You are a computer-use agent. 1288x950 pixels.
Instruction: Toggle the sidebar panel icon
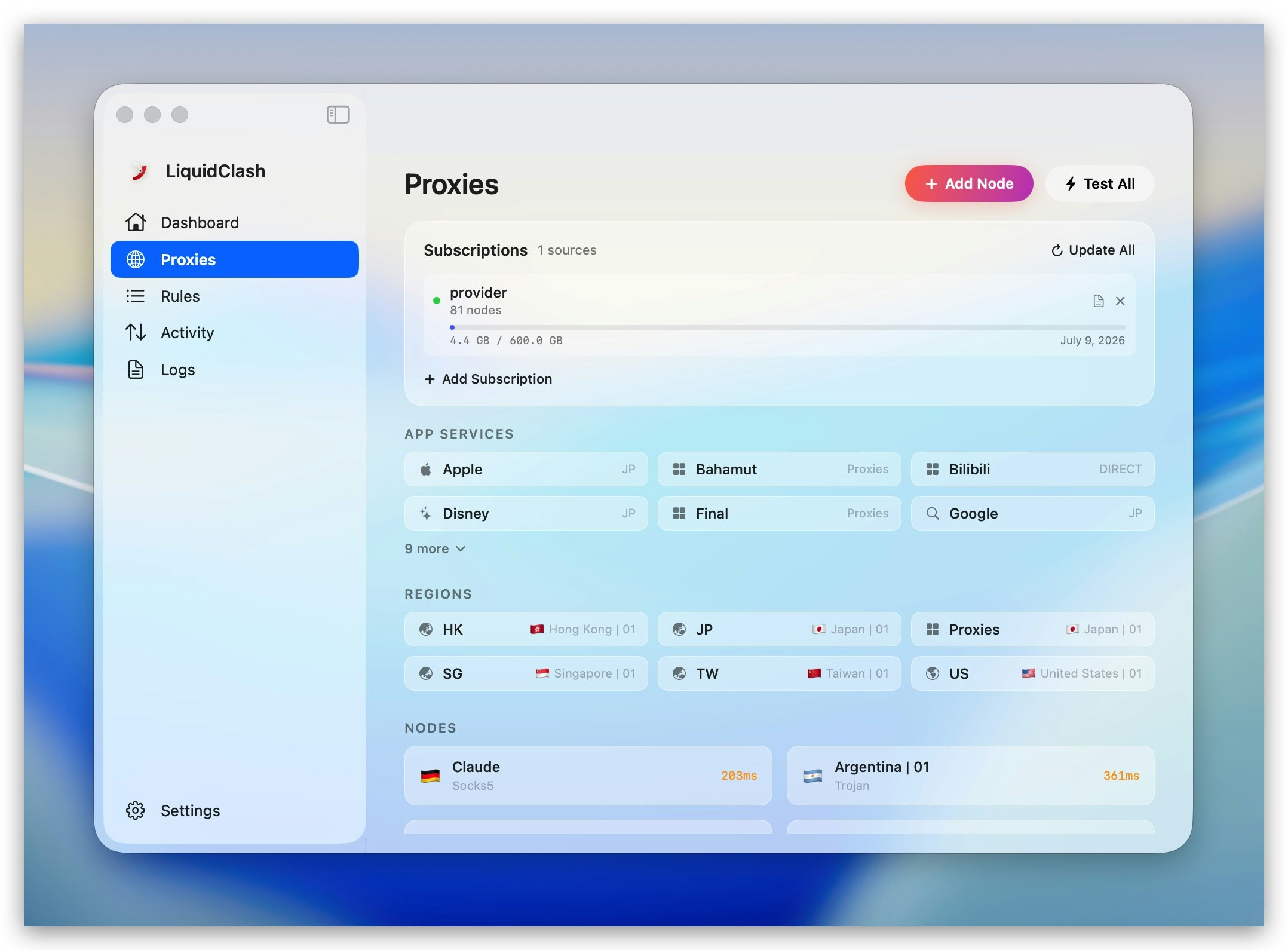click(338, 114)
